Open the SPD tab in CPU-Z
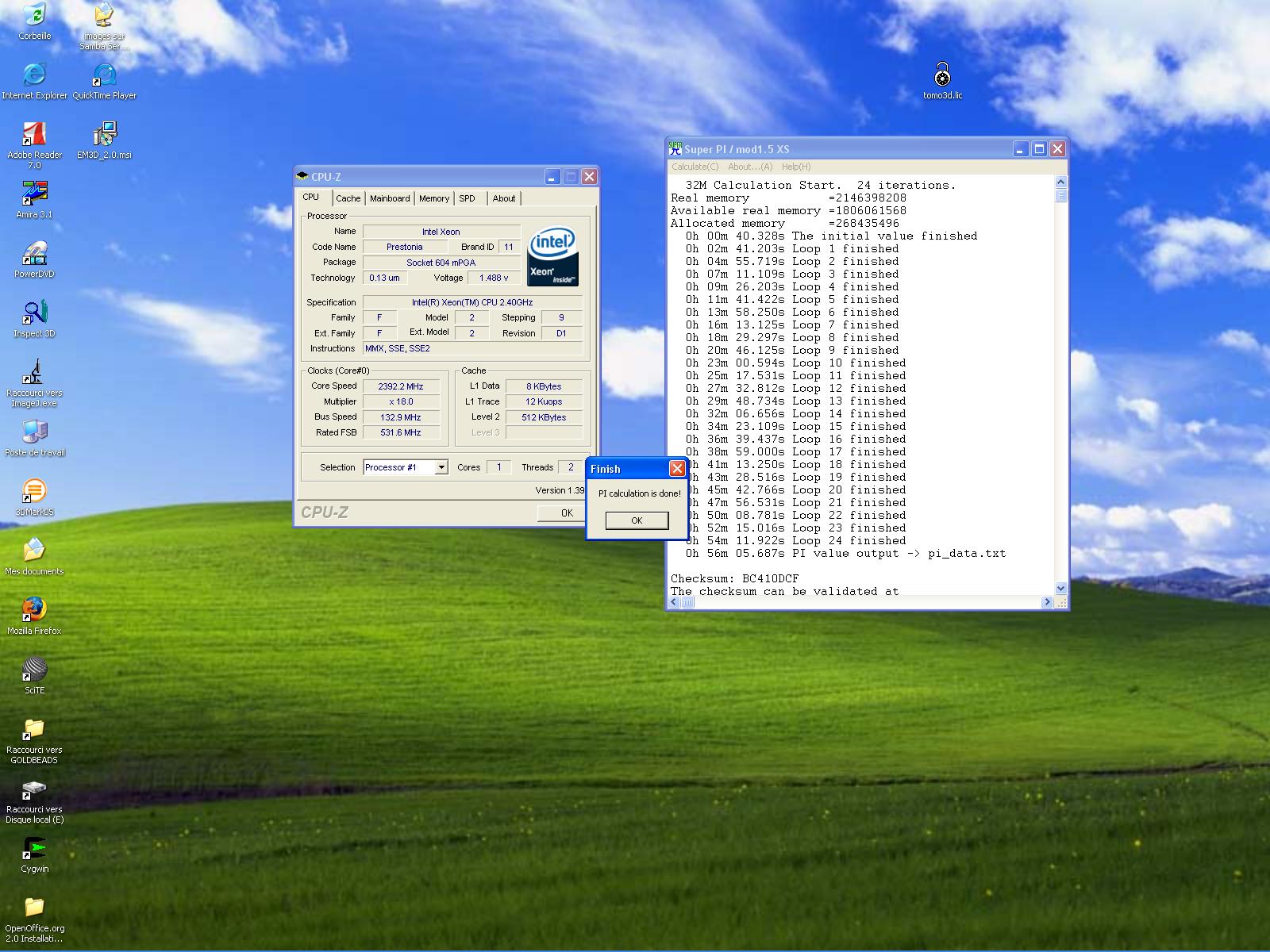Viewport: 1270px width, 952px height. (x=468, y=198)
